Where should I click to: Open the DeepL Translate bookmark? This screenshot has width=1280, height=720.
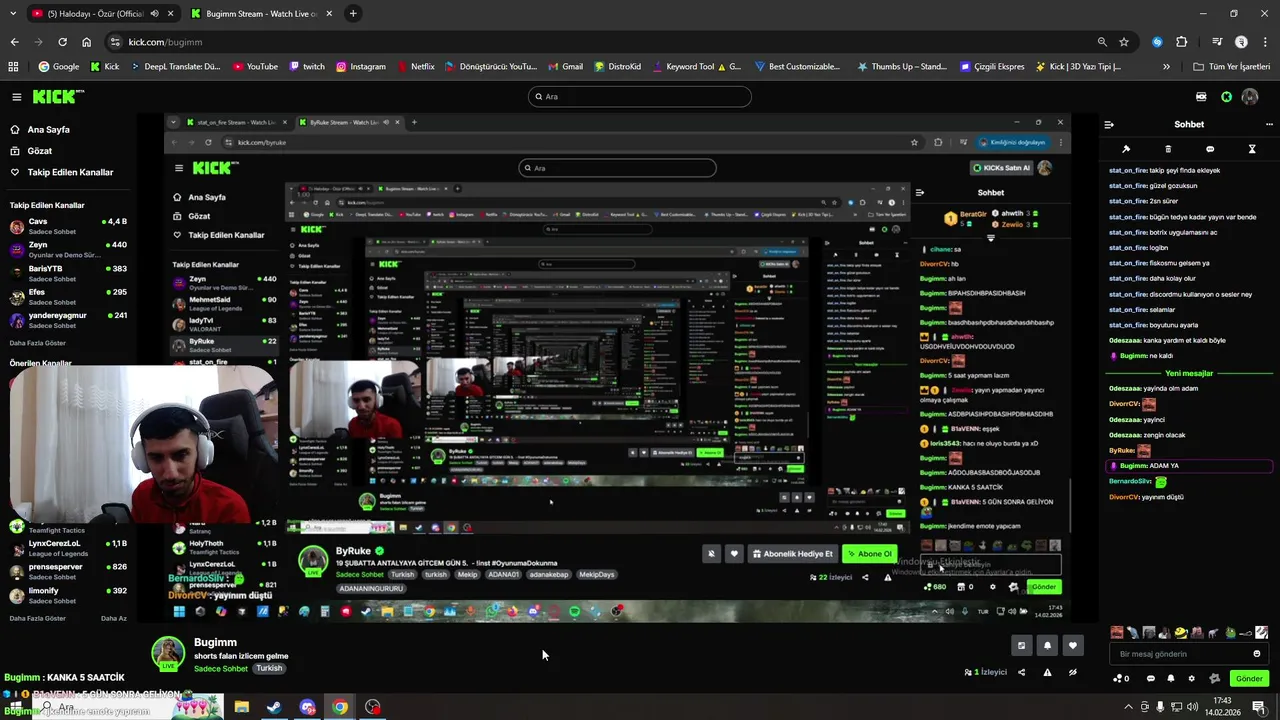(177, 67)
